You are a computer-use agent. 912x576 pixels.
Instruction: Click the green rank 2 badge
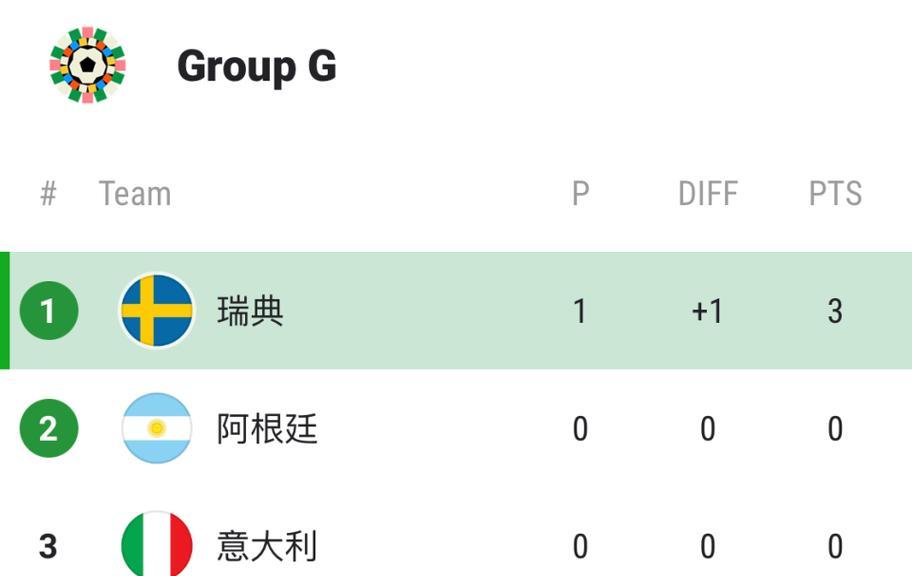point(49,428)
